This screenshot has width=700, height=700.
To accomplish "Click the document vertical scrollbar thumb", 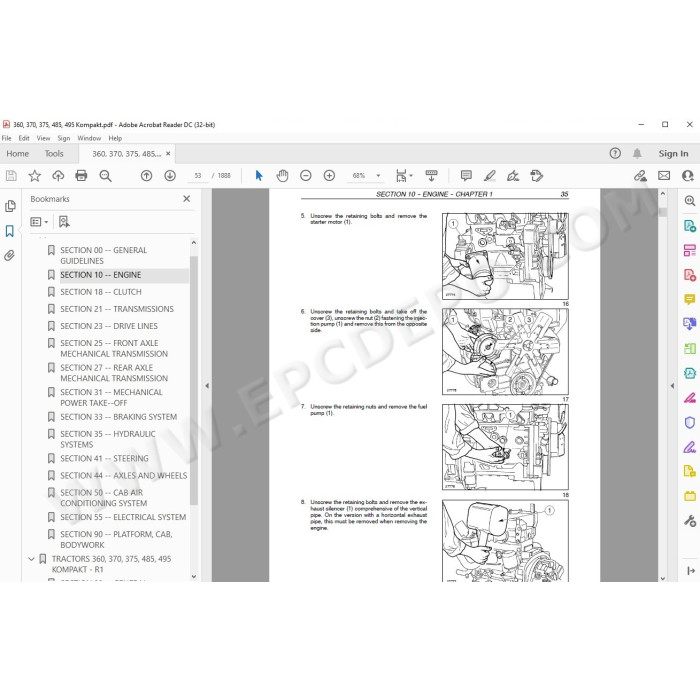I will (662, 212).
